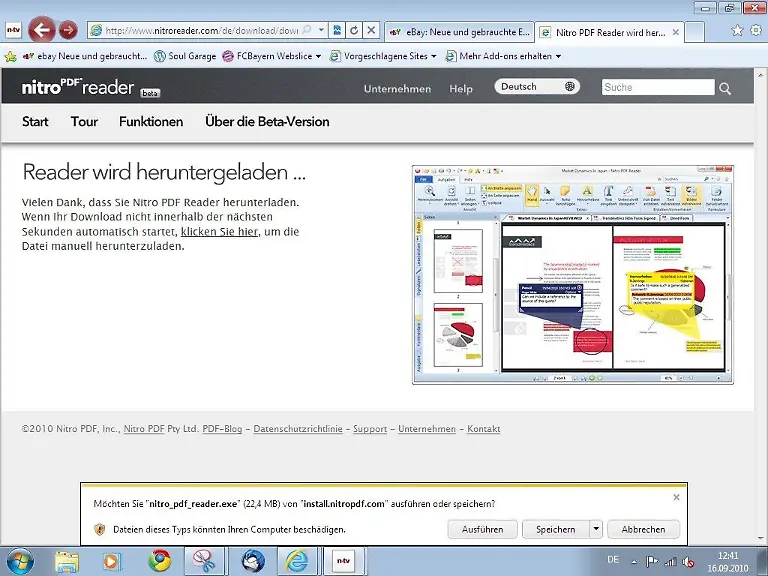Image resolution: width=768 pixels, height=576 pixels.
Task: Expand the FCBayern Webslice favorites dropdown
Action: tap(318, 56)
